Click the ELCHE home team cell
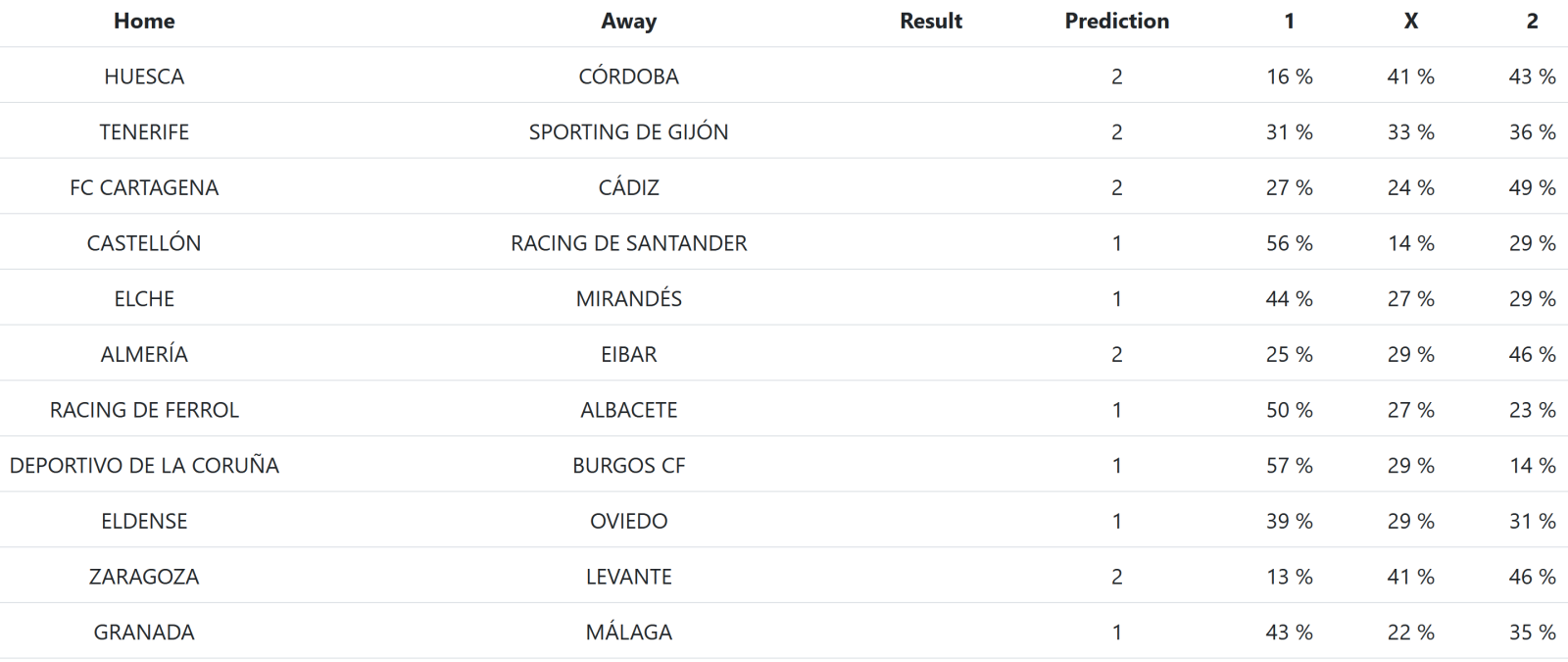Image resolution: width=1568 pixels, height=662 pixels. pyautogui.click(x=144, y=299)
